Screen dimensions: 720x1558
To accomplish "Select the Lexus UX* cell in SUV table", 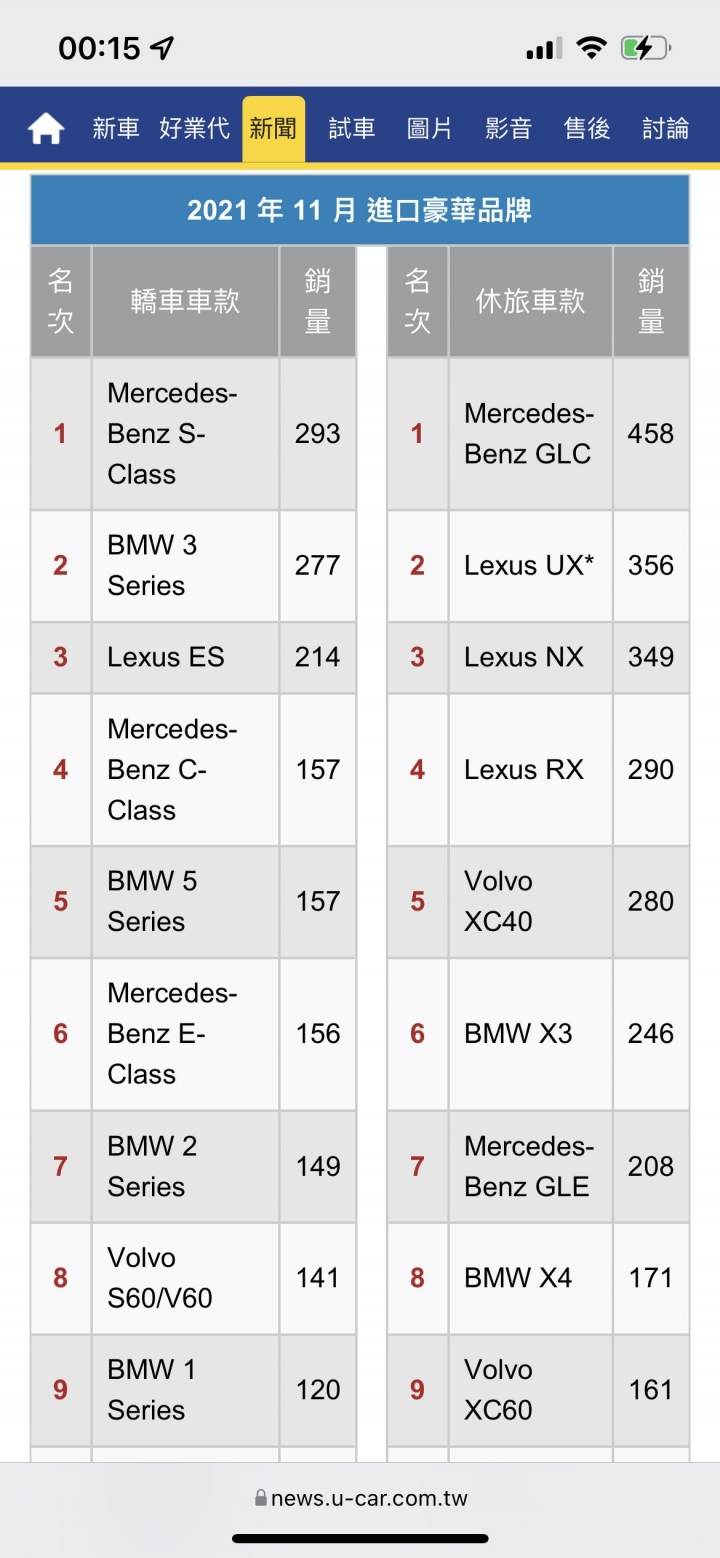I will coord(530,566).
